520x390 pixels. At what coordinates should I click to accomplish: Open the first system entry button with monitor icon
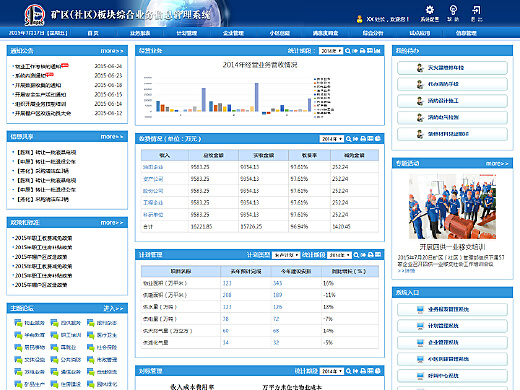(452, 309)
